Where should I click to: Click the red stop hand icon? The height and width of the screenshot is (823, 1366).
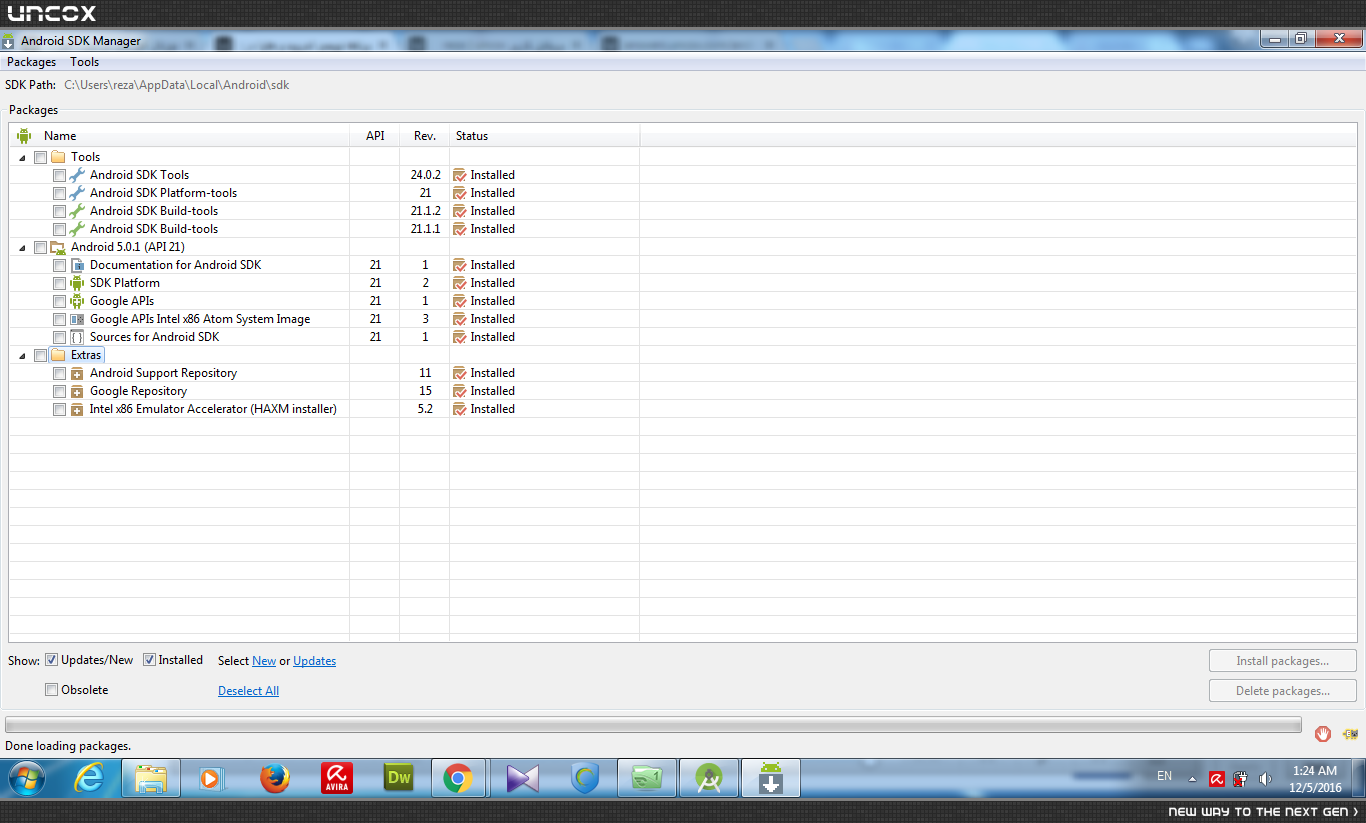pyautogui.click(x=1323, y=734)
